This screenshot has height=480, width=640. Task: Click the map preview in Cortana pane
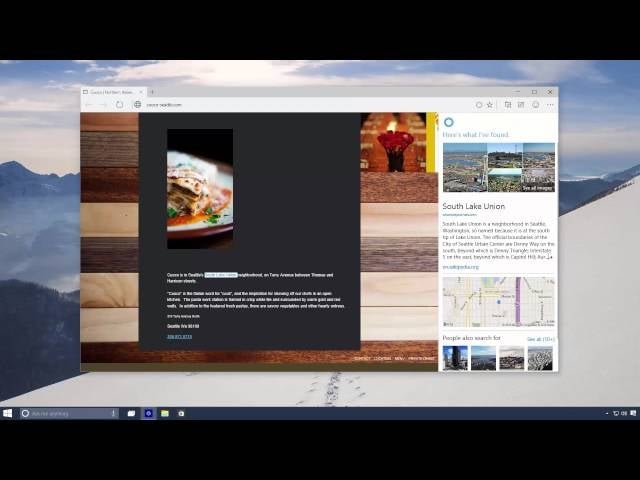coord(498,302)
